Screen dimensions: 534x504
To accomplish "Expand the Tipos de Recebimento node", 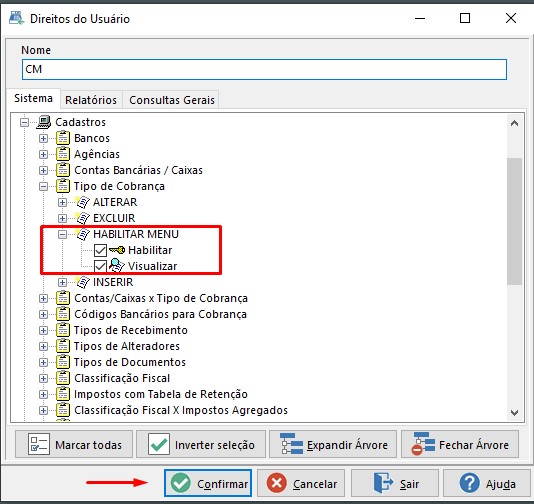I will (43, 330).
